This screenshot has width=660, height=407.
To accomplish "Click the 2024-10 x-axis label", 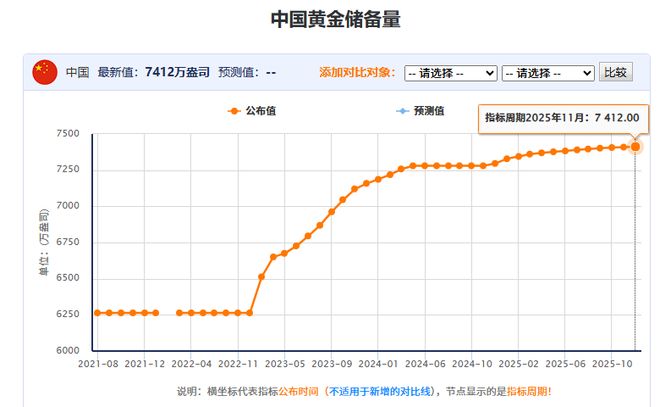I will [471, 364].
